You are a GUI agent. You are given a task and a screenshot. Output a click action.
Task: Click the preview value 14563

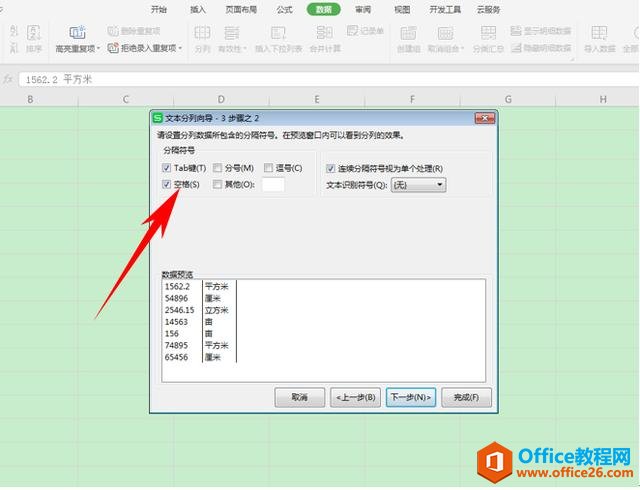[176, 322]
